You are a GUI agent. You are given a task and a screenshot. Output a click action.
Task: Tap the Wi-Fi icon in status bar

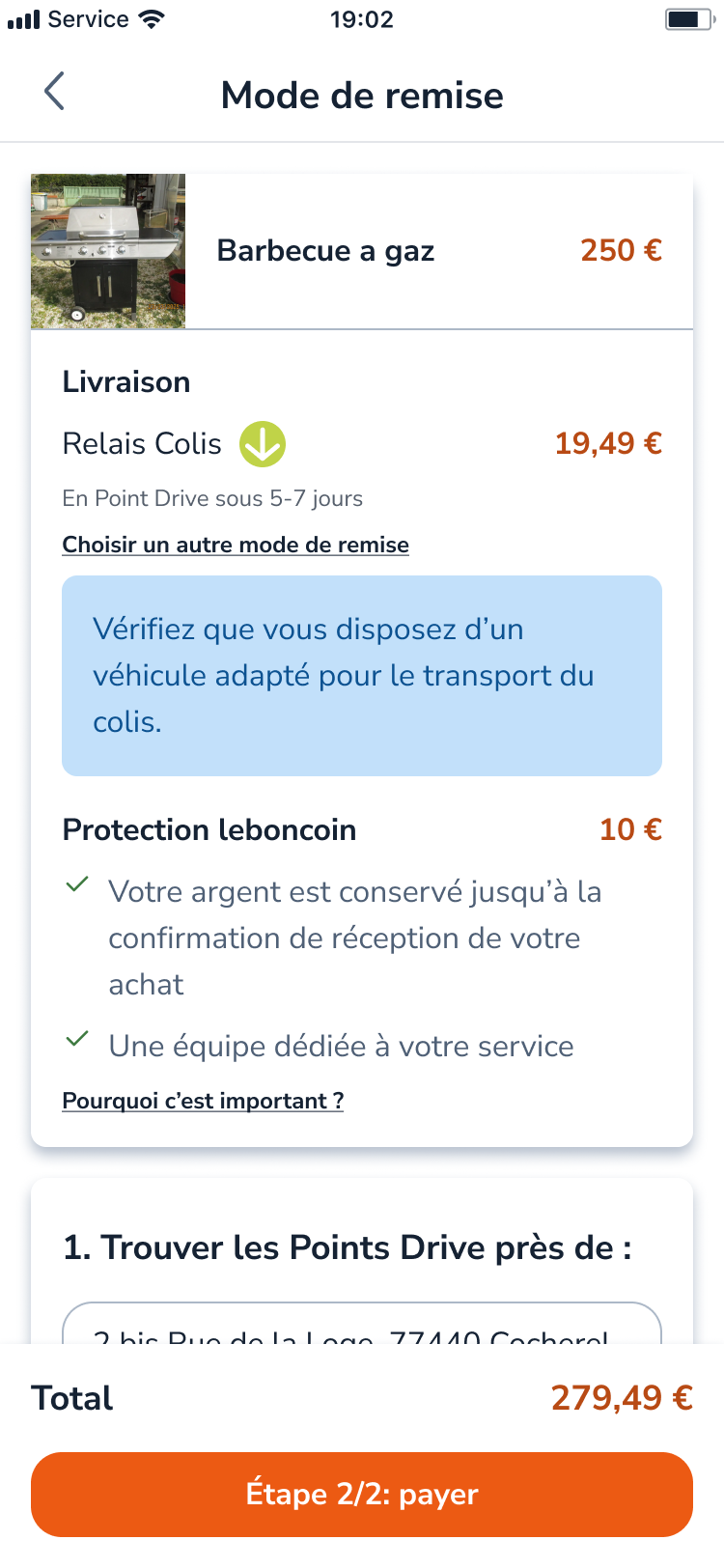pyautogui.click(x=152, y=19)
